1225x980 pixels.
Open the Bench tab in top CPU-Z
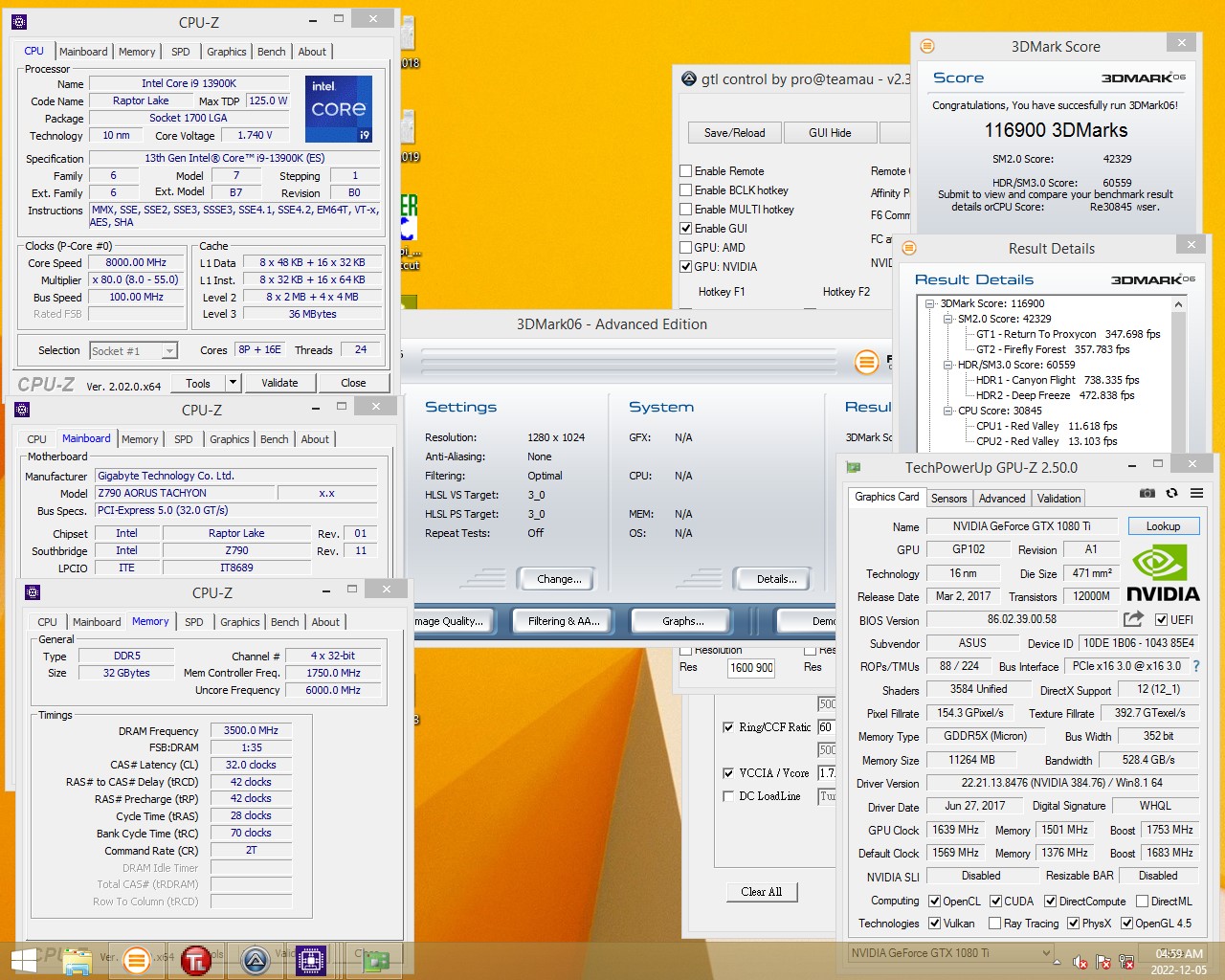[272, 52]
